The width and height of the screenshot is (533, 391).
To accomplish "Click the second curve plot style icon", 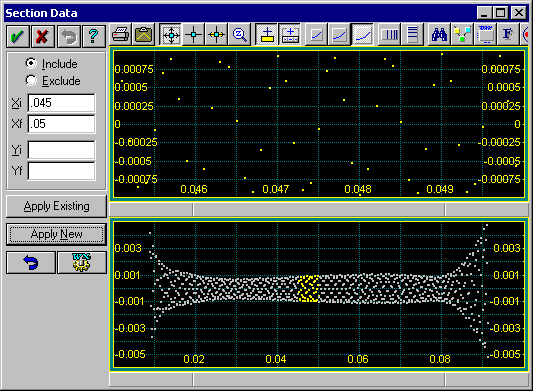I will coord(339,34).
